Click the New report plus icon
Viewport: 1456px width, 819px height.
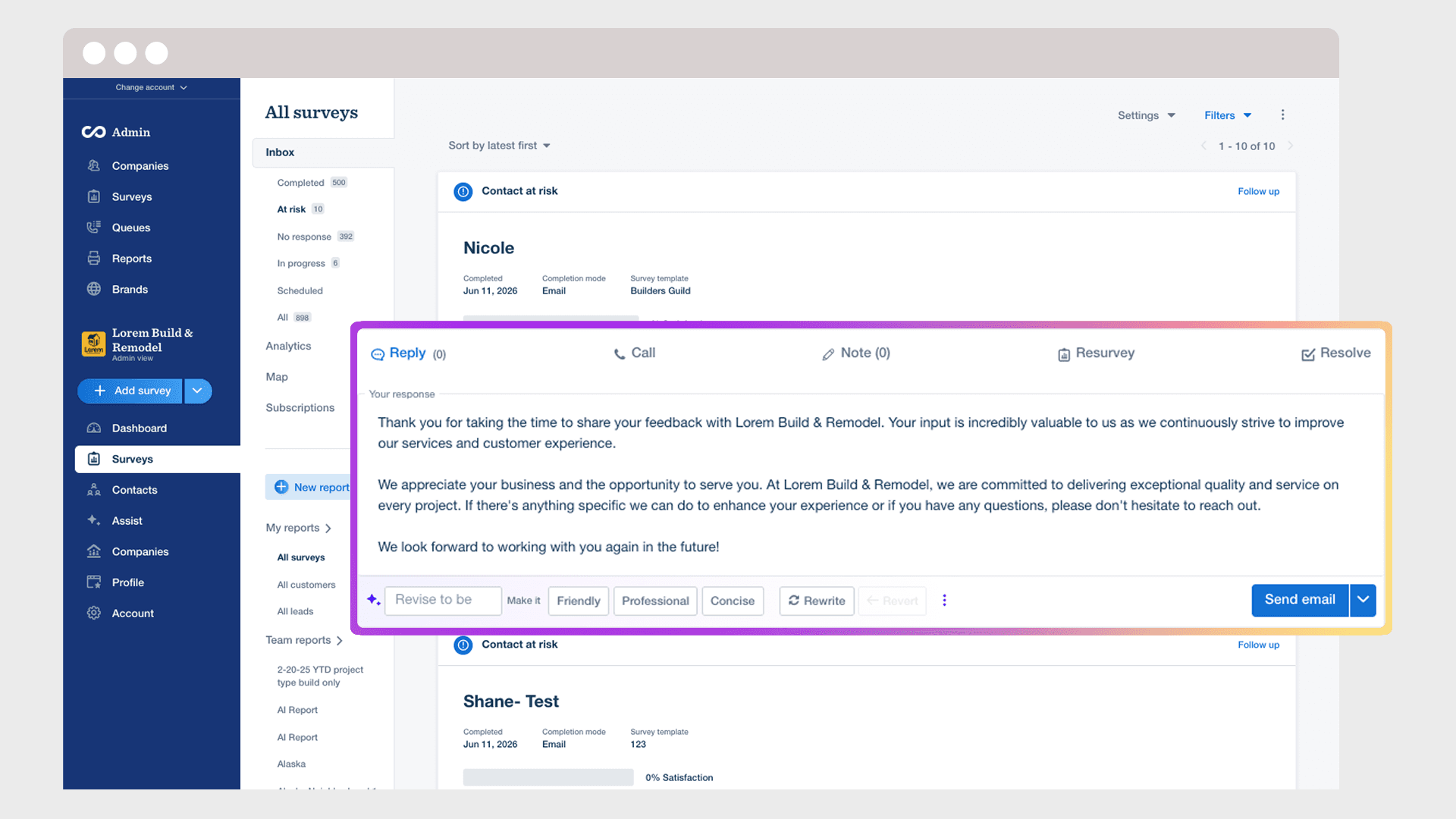click(281, 487)
